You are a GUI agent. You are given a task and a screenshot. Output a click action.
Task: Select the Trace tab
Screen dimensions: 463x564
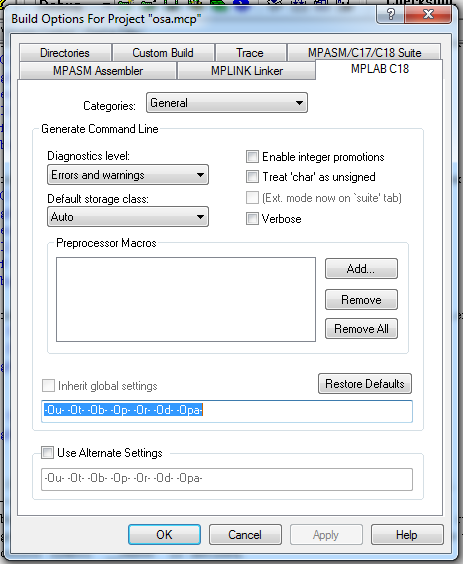click(x=250, y=53)
